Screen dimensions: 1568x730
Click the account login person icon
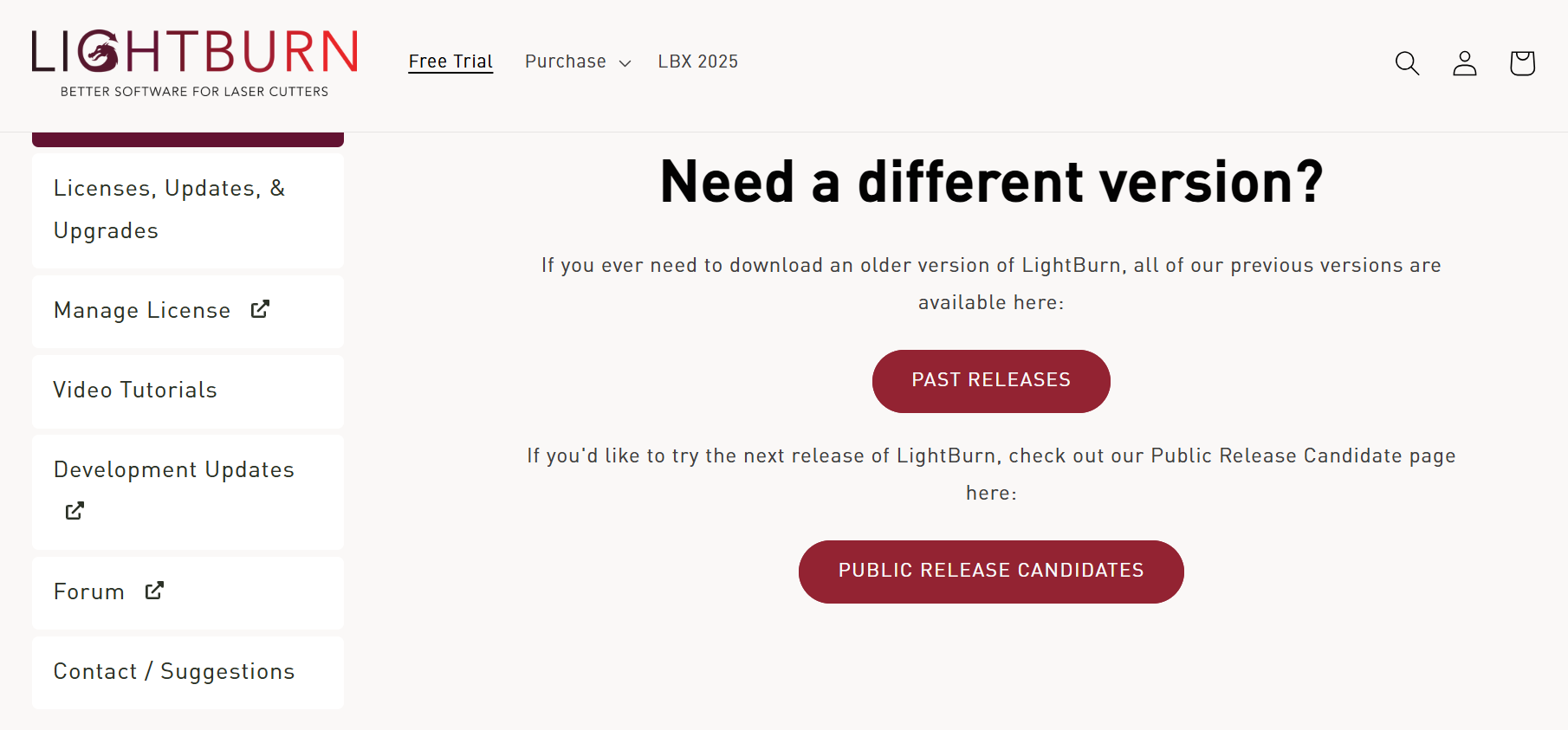(1464, 63)
